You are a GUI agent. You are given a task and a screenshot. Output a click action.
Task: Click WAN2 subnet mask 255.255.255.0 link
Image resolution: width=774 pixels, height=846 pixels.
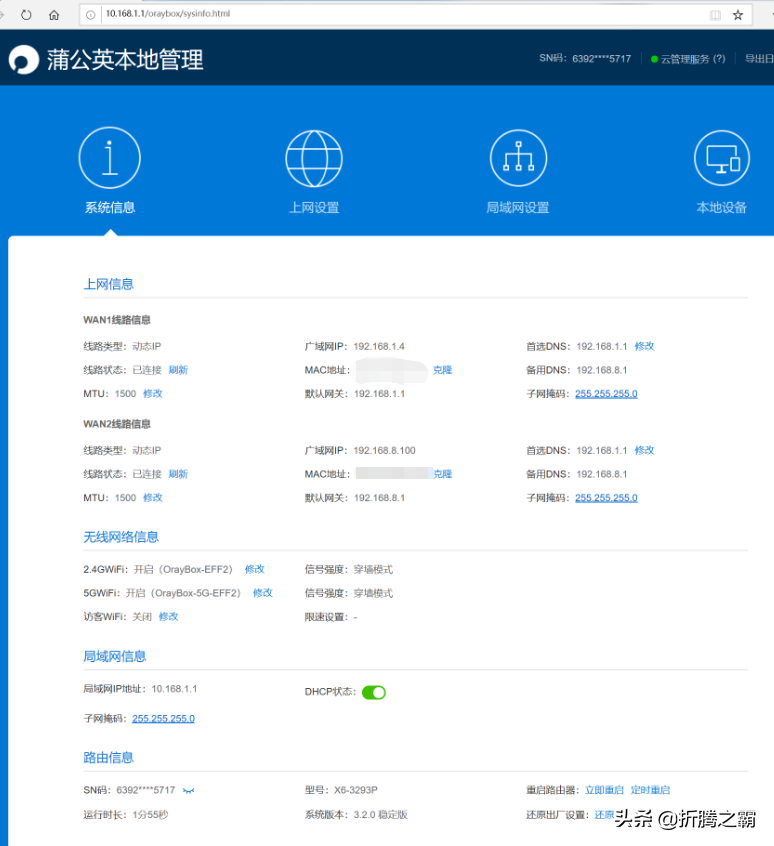click(x=606, y=498)
